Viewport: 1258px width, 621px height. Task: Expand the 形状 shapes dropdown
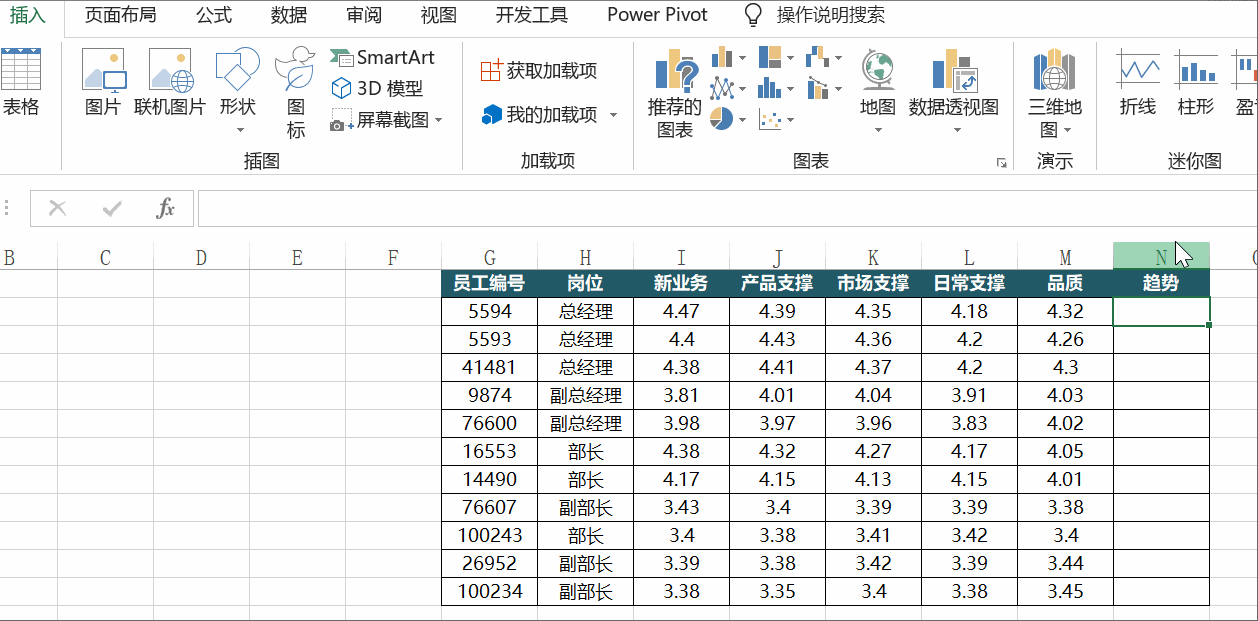238,130
